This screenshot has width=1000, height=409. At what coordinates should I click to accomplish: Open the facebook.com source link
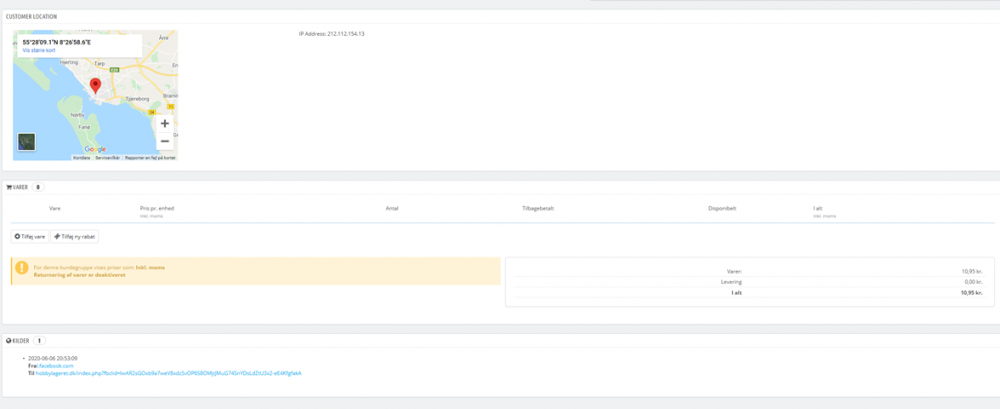[55, 366]
